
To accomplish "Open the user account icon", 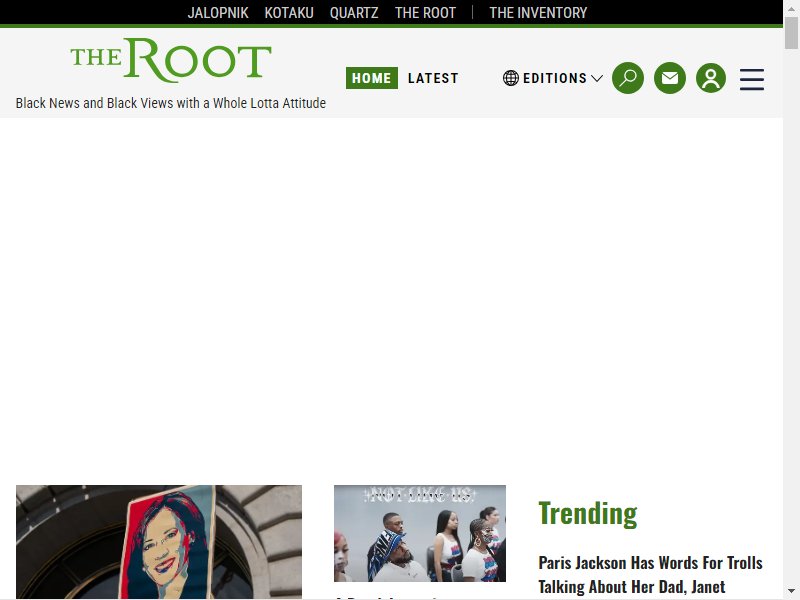I will coord(711,78).
